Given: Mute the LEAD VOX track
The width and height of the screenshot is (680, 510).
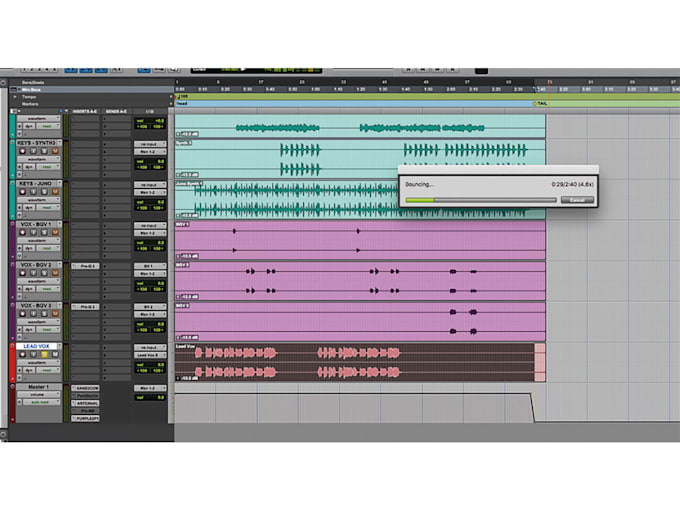Looking at the screenshot, I should pyautogui.click(x=55, y=354).
